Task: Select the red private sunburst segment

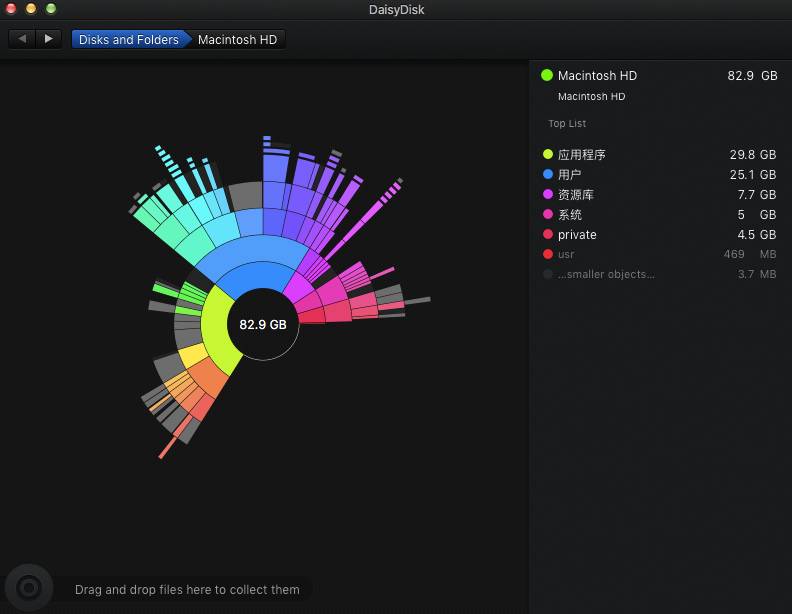Action: tap(311, 317)
